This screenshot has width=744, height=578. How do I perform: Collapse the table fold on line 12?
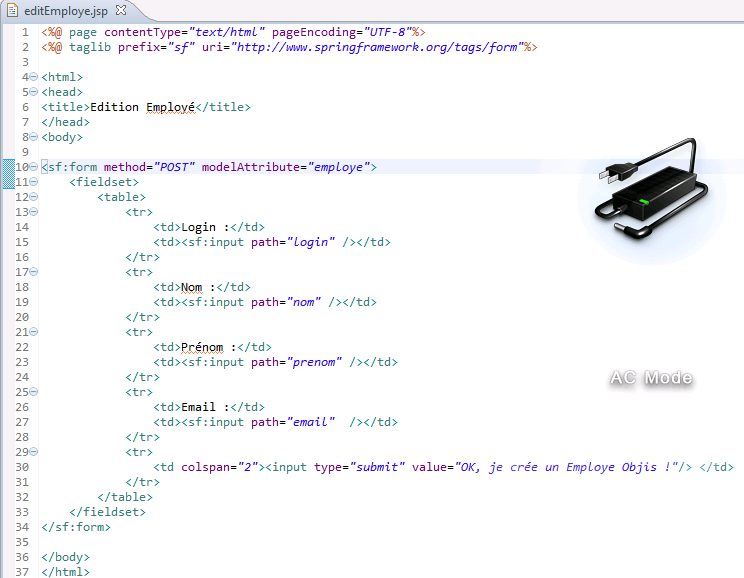coord(34,197)
